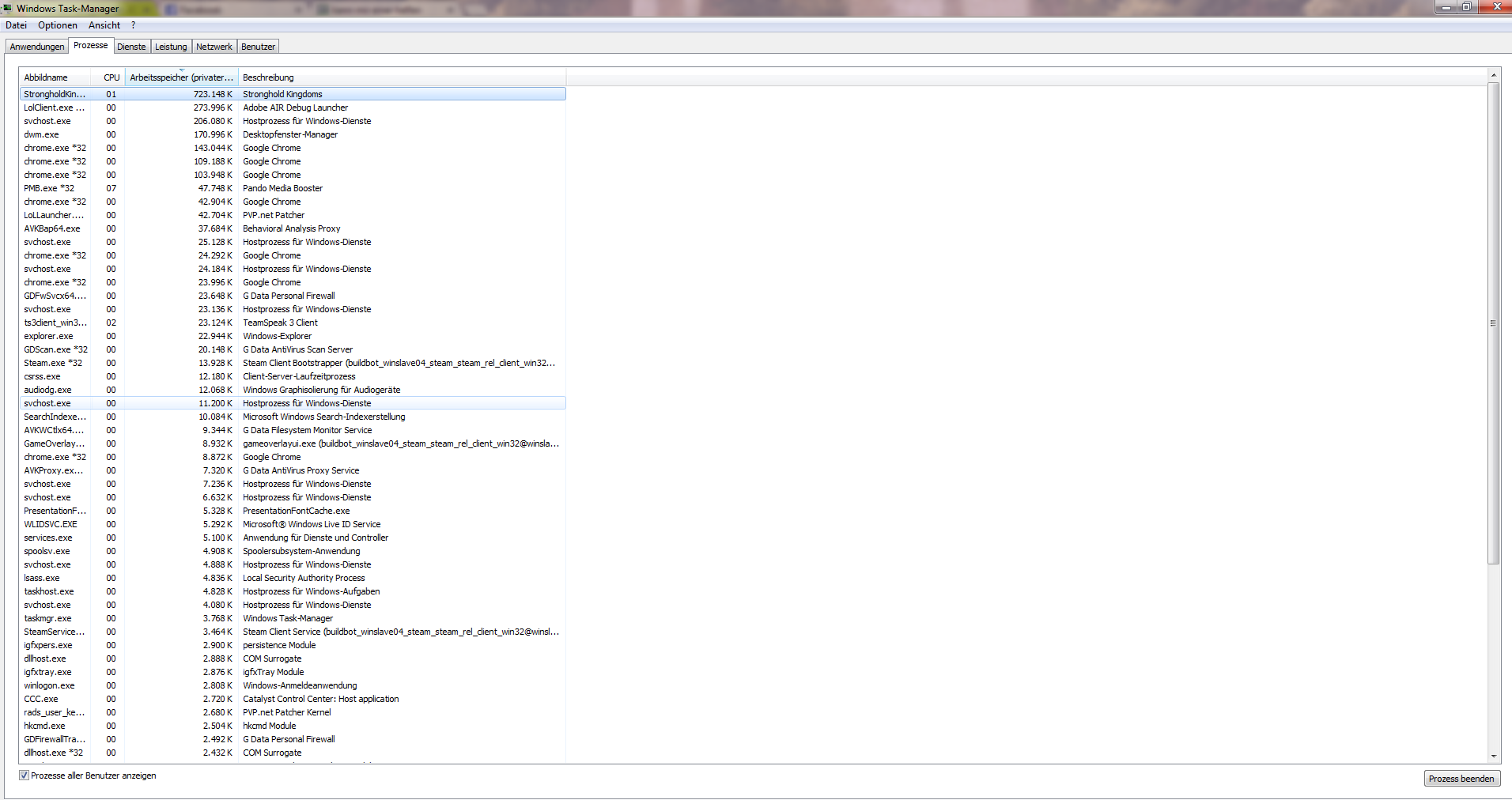The height and width of the screenshot is (800, 1512).
Task: Select the LoLLauncher process row
Action: [293, 215]
